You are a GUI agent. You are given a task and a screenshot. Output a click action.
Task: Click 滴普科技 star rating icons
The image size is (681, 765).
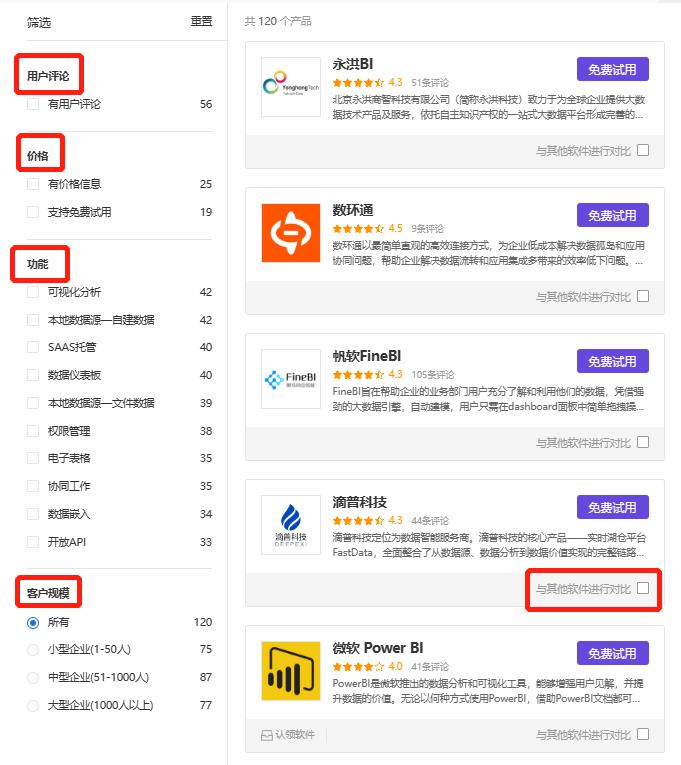tap(359, 521)
